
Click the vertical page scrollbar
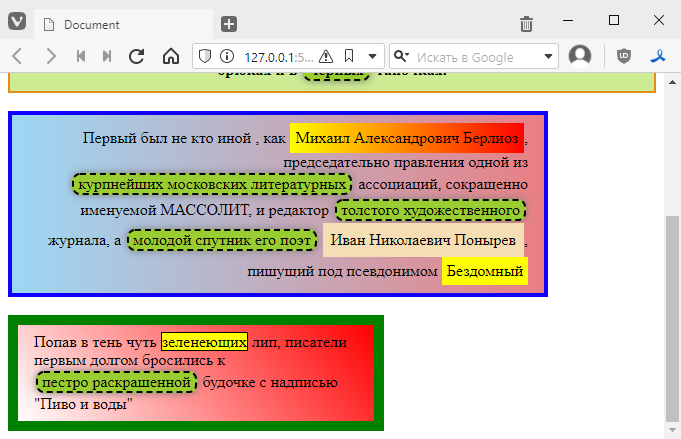pyautogui.click(x=672, y=300)
